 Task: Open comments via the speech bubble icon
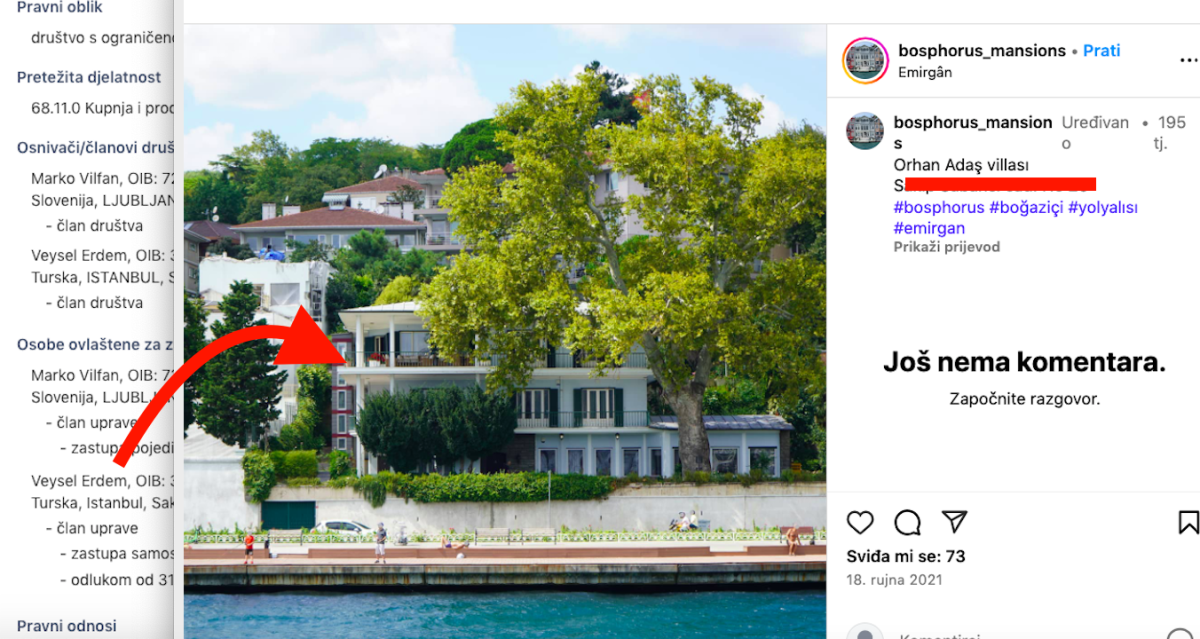(x=907, y=522)
